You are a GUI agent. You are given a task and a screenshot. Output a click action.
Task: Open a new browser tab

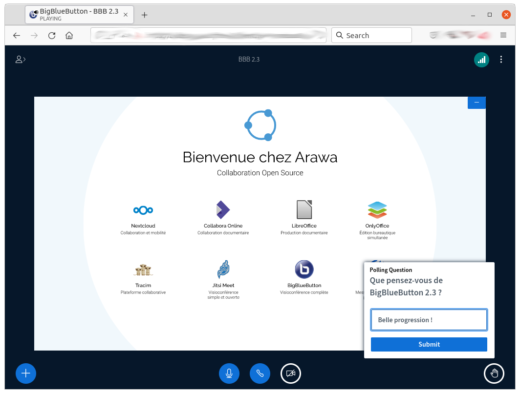144,15
